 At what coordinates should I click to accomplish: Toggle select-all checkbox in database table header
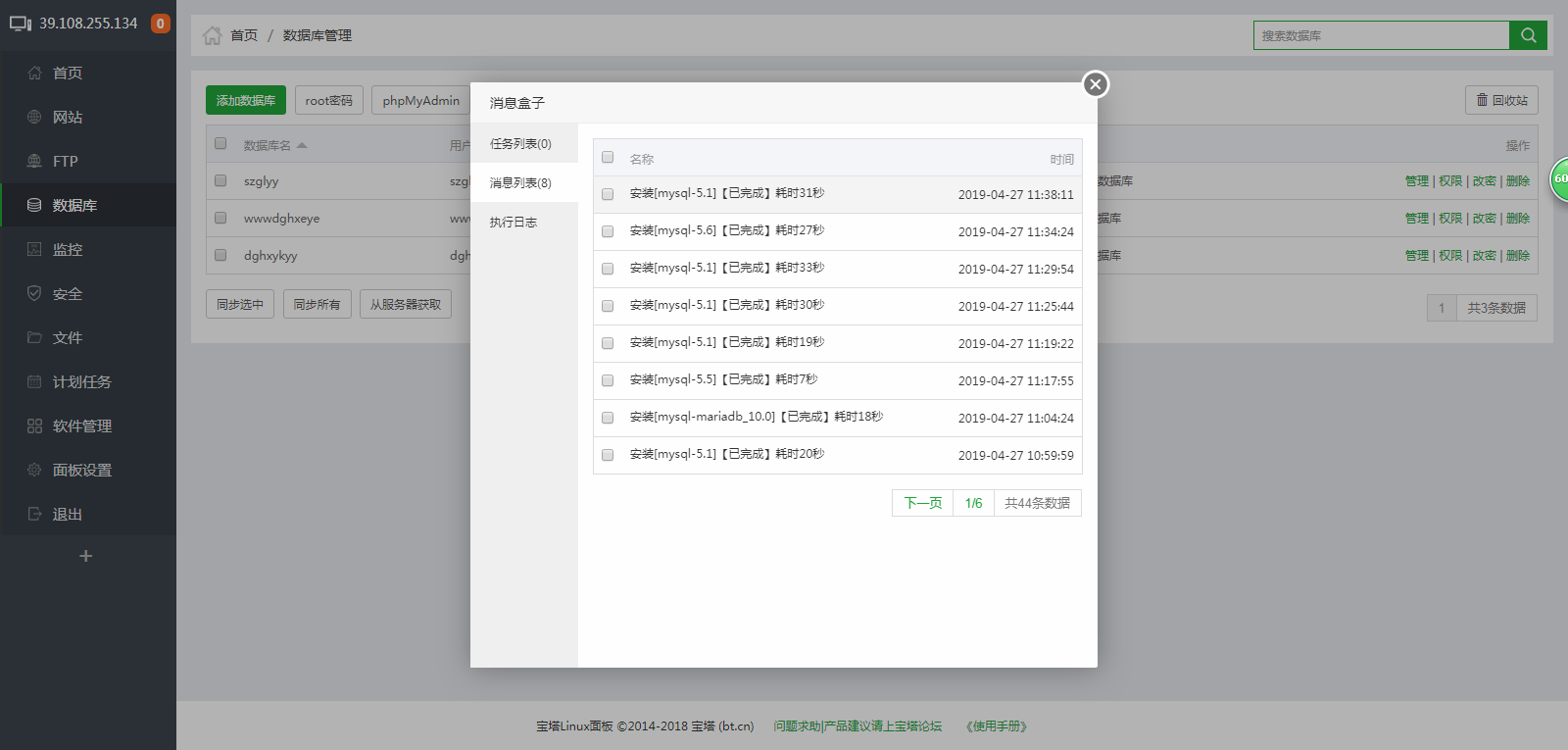pos(220,143)
